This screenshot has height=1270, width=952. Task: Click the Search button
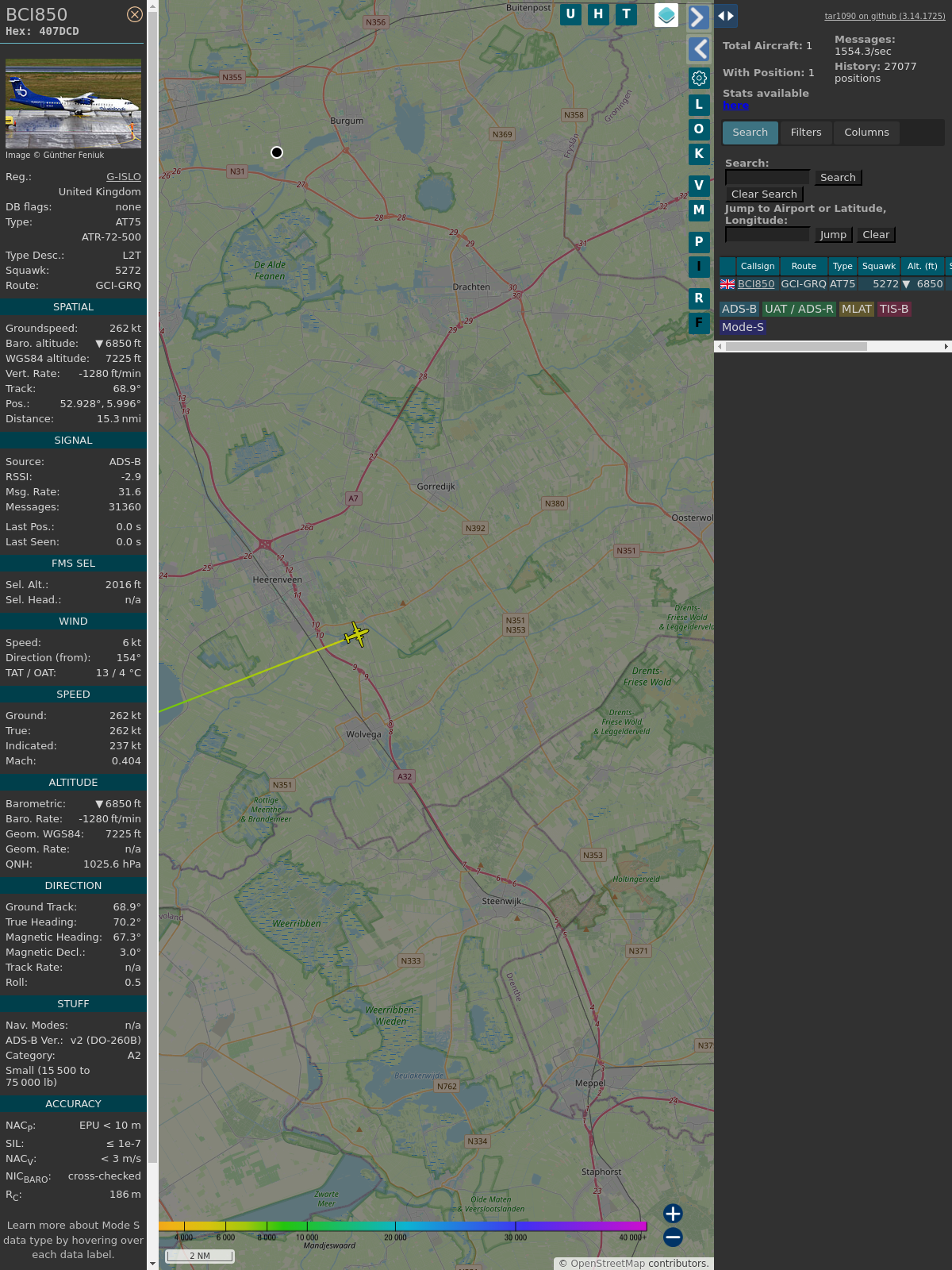click(838, 178)
